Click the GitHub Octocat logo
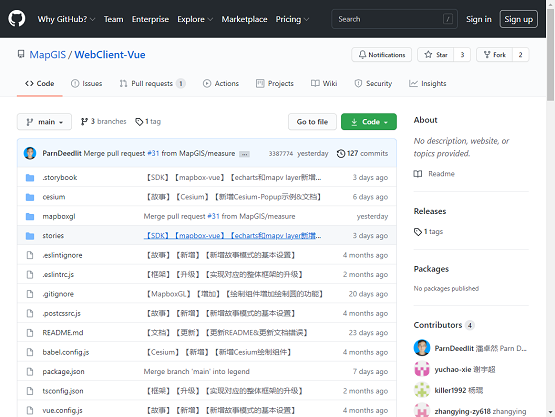The width and height of the screenshot is (555, 417). coord(17,19)
